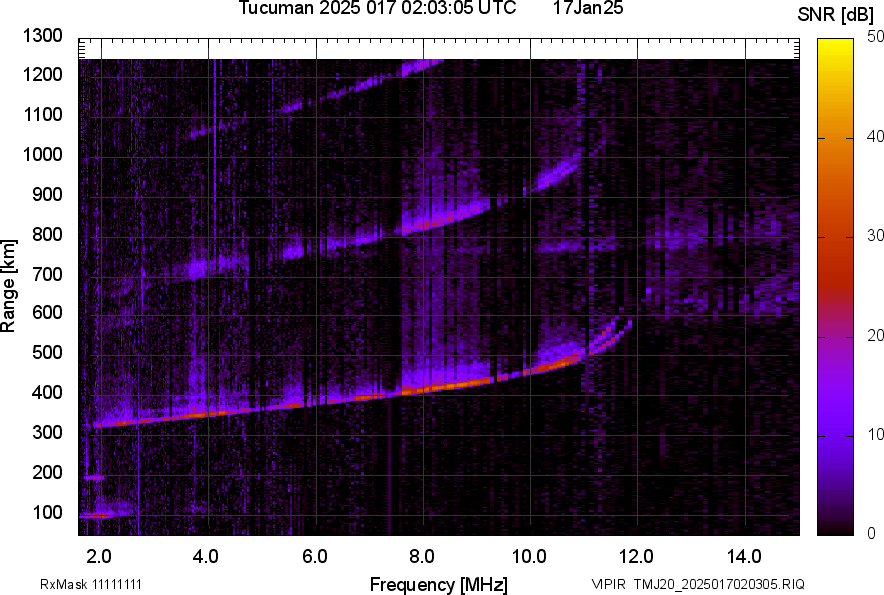Click the Frequency [MHz] axis label
Image resolution: width=884 pixels, height=595 pixels.
point(438,584)
